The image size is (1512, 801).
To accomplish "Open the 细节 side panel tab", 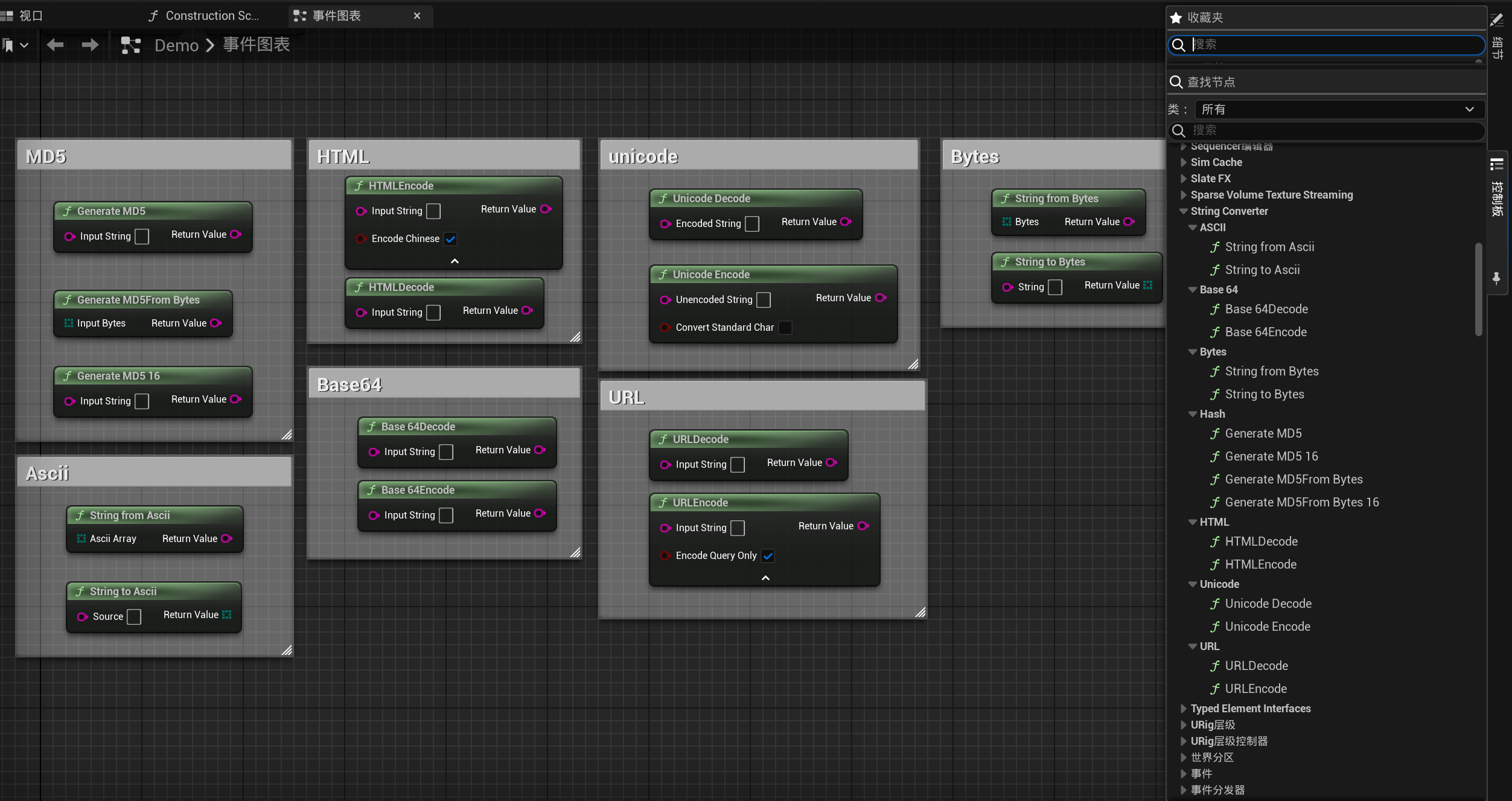I will click(1498, 48).
